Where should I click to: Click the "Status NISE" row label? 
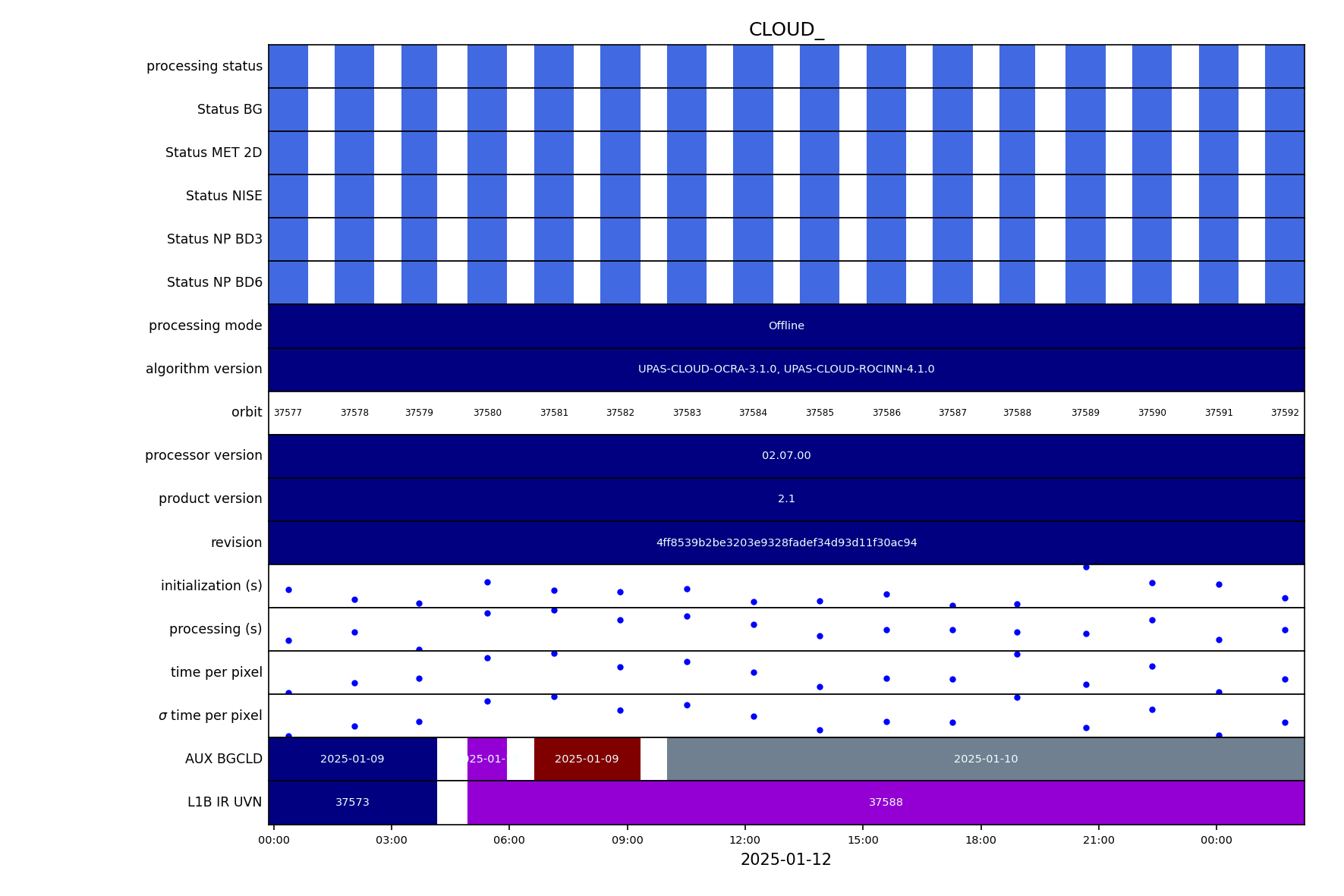pos(224,196)
